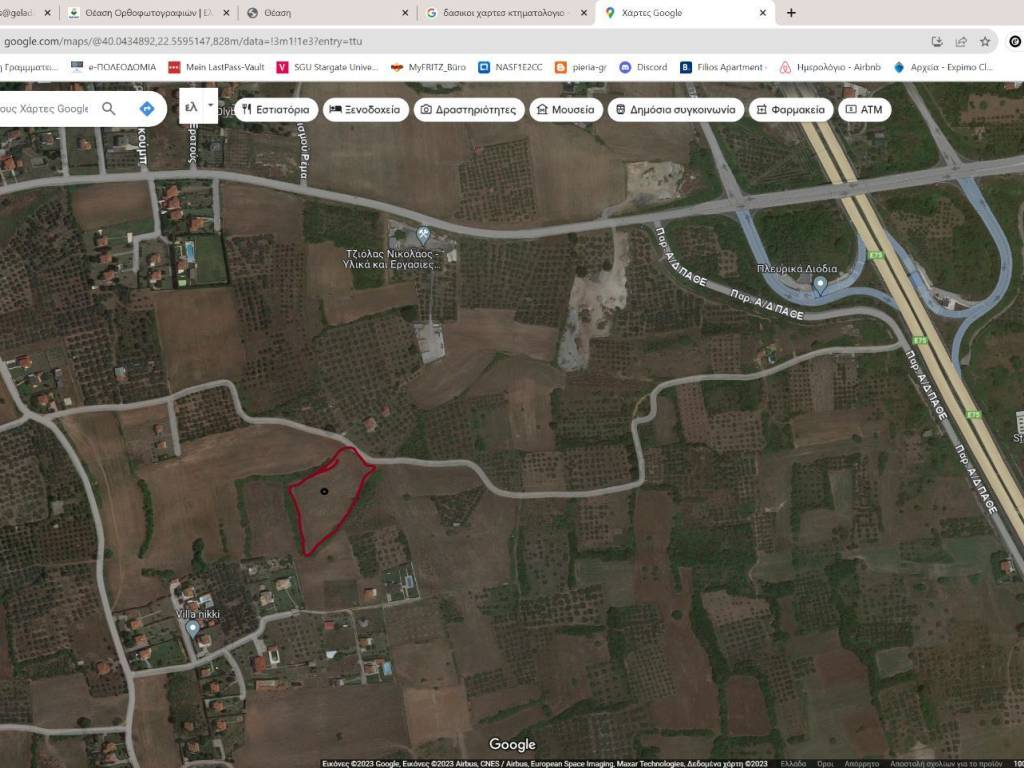
Task: Click the black point inside red plot outline
Action: [324, 490]
